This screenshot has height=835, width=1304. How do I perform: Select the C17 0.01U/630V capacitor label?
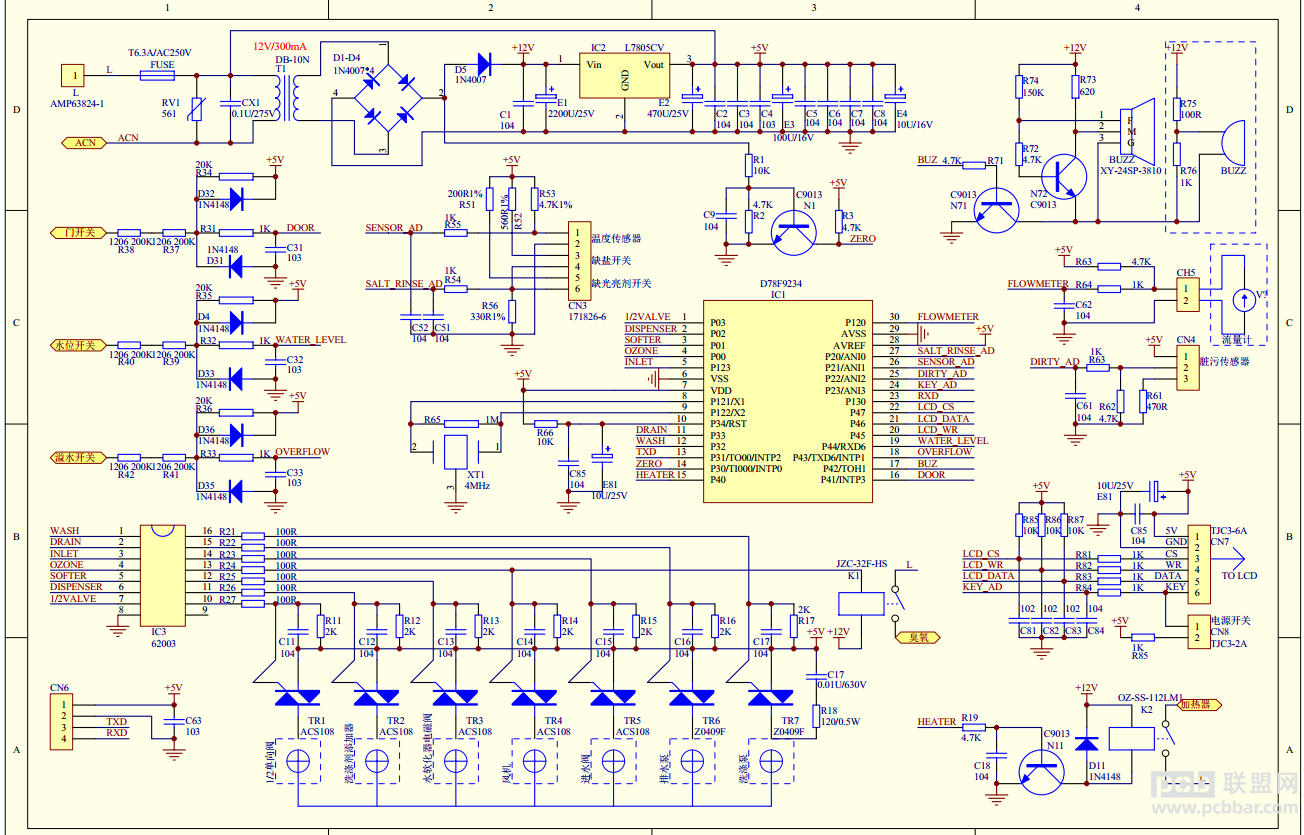(x=842, y=679)
